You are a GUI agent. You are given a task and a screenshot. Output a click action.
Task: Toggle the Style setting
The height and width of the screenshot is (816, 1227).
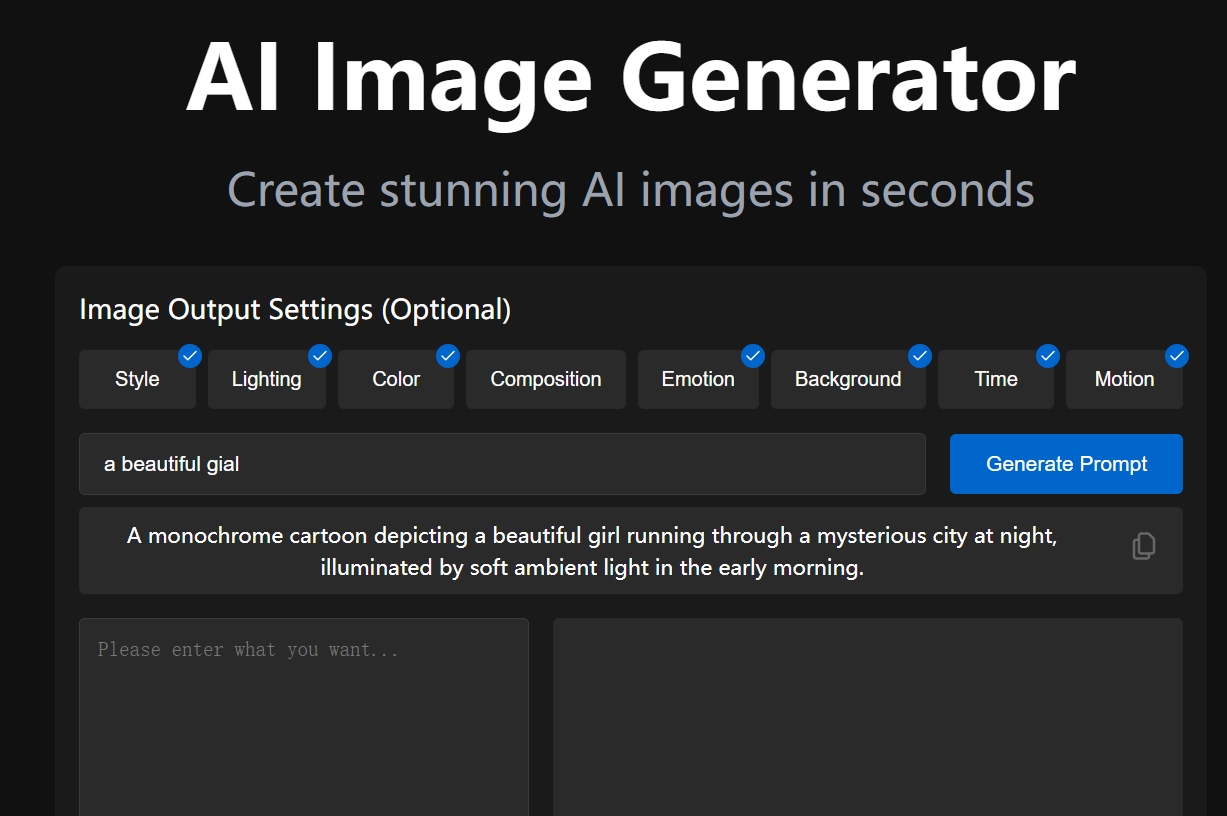click(137, 379)
